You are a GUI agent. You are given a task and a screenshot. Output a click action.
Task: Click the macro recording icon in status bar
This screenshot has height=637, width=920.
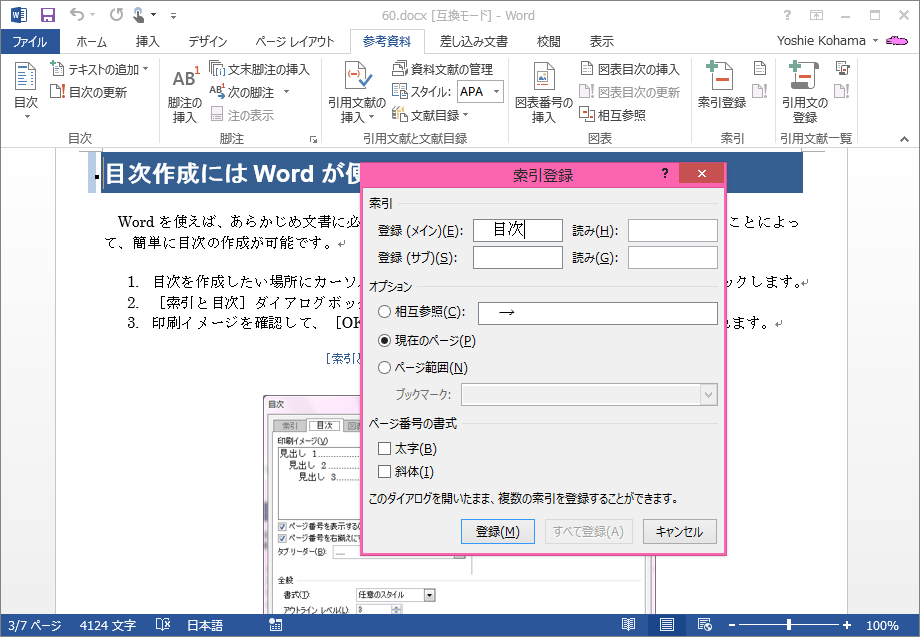click(275, 625)
